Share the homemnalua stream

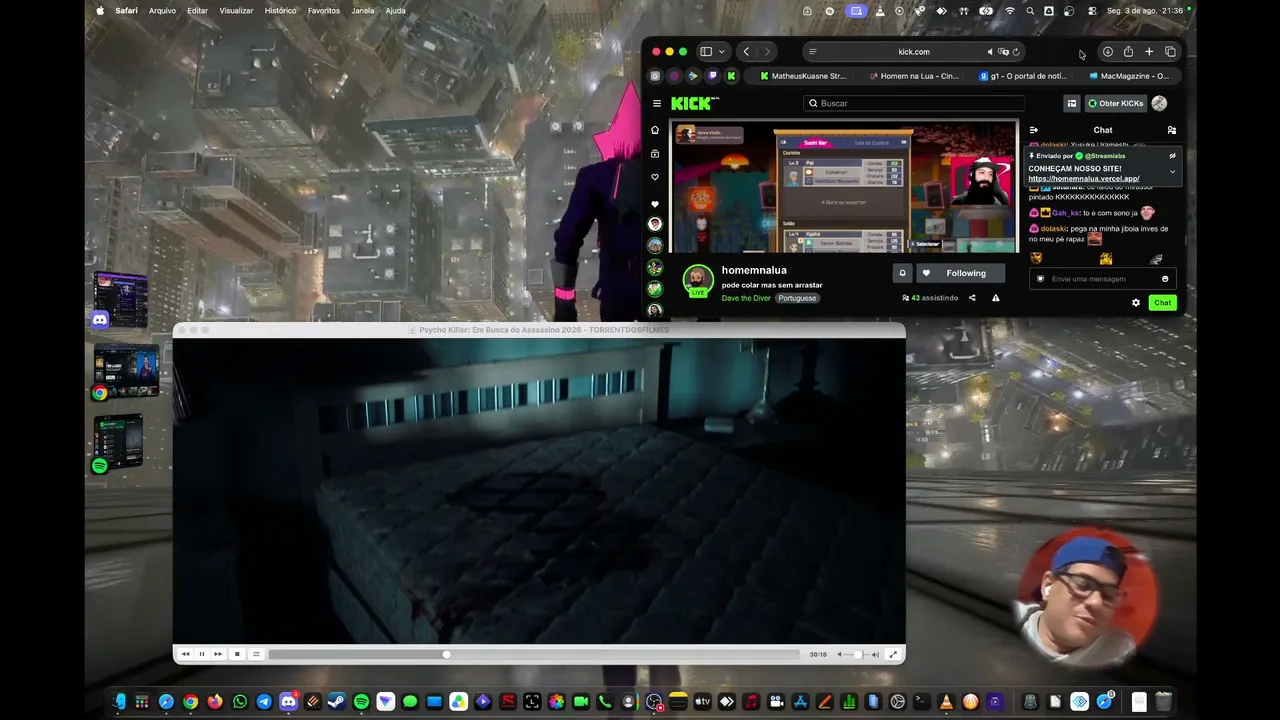[x=972, y=298]
